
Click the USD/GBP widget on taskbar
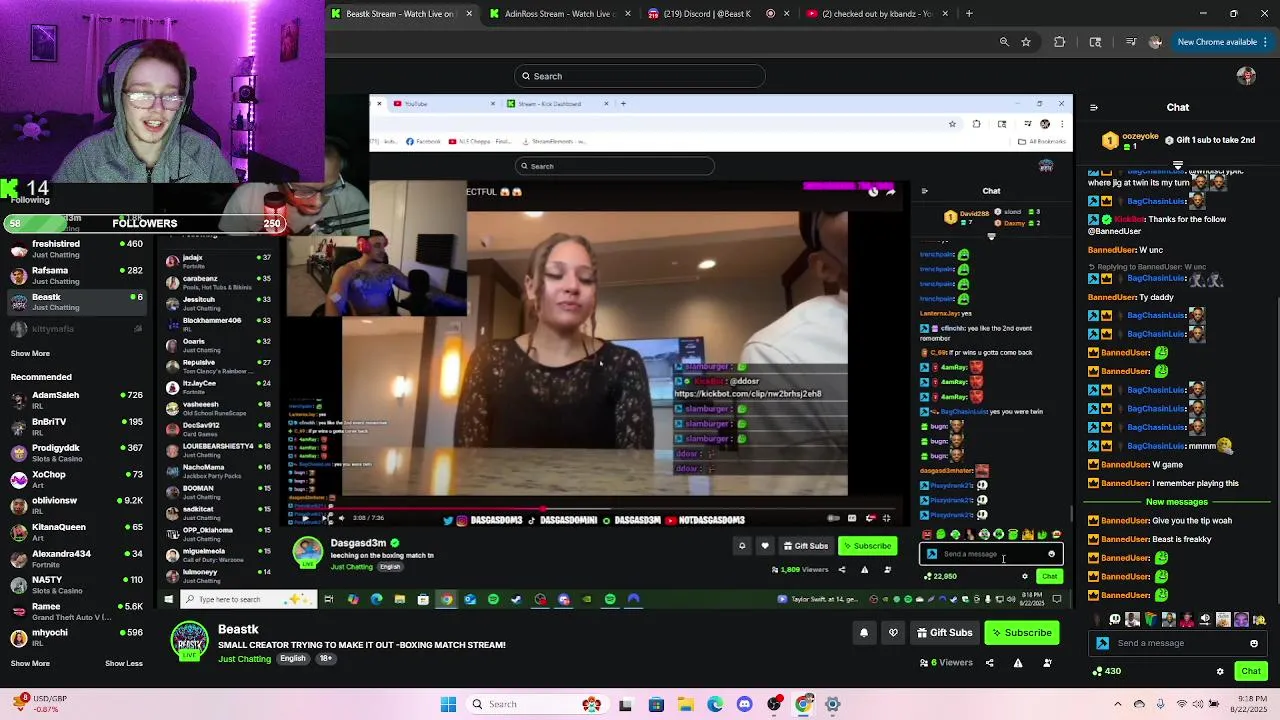coord(42,704)
